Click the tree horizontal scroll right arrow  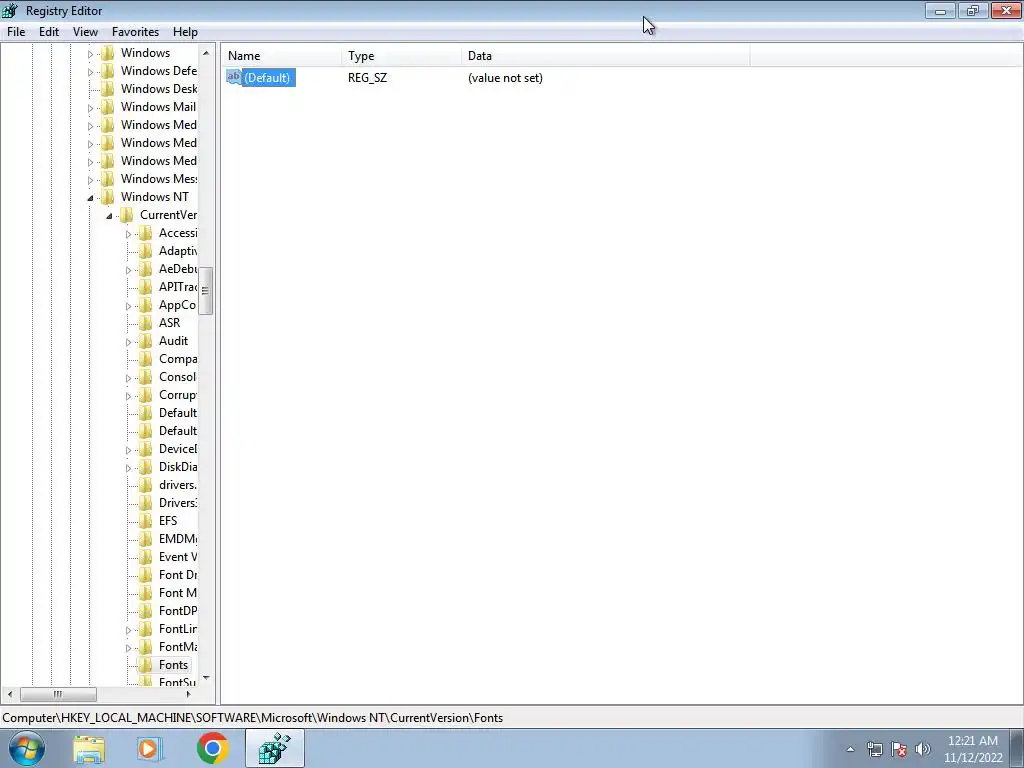coord(188,694)
